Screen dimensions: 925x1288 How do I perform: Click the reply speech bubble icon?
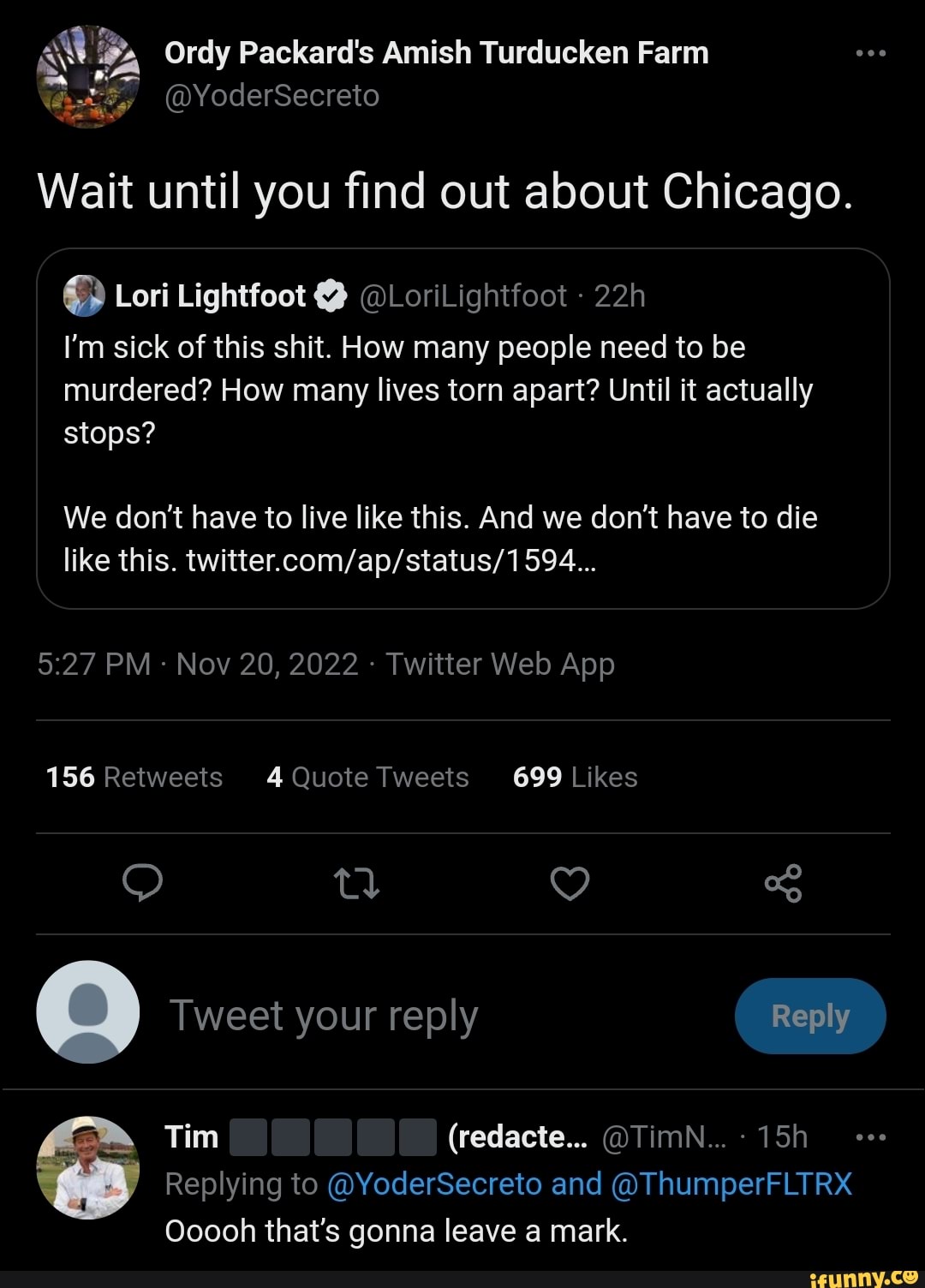[x=142, y=883]
